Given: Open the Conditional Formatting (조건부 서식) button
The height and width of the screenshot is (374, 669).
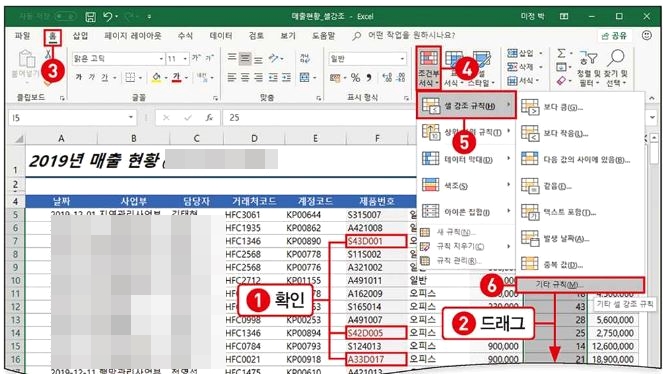Looking at the screenshot, I should click(429, 68).
